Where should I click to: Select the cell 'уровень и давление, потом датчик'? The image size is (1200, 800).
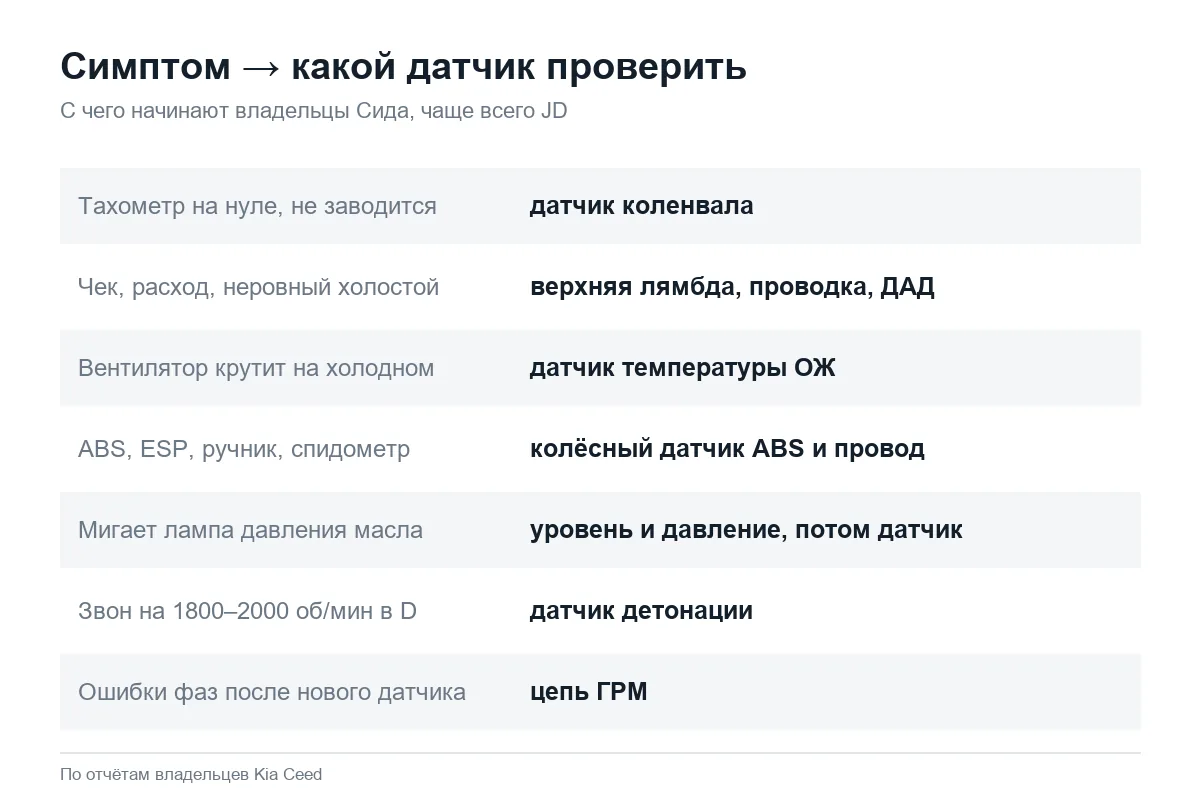746,530
